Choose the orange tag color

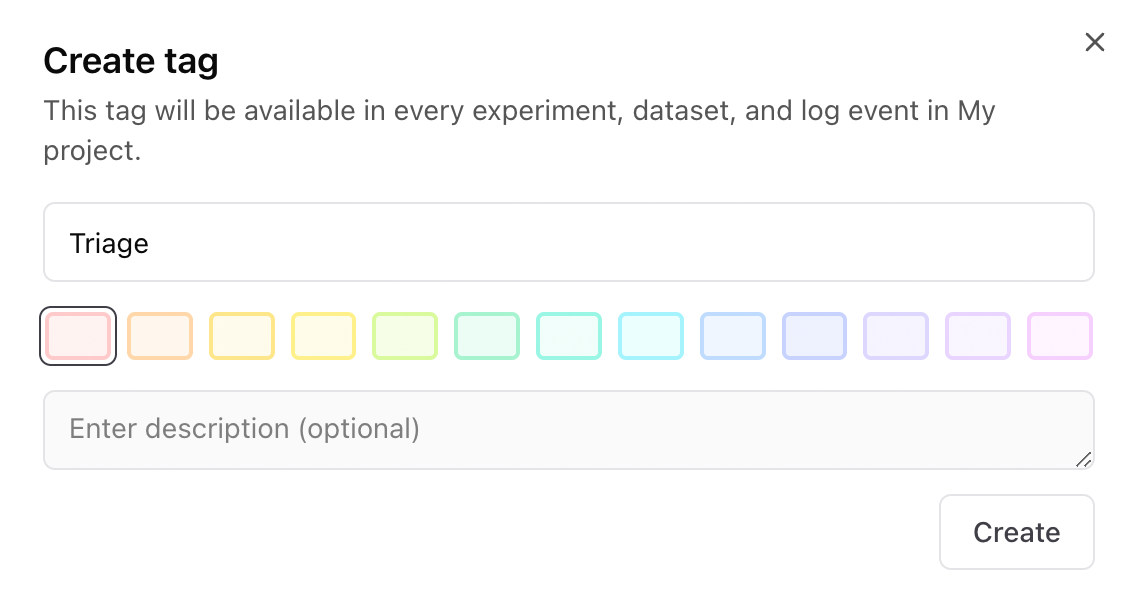click(160, 336)
